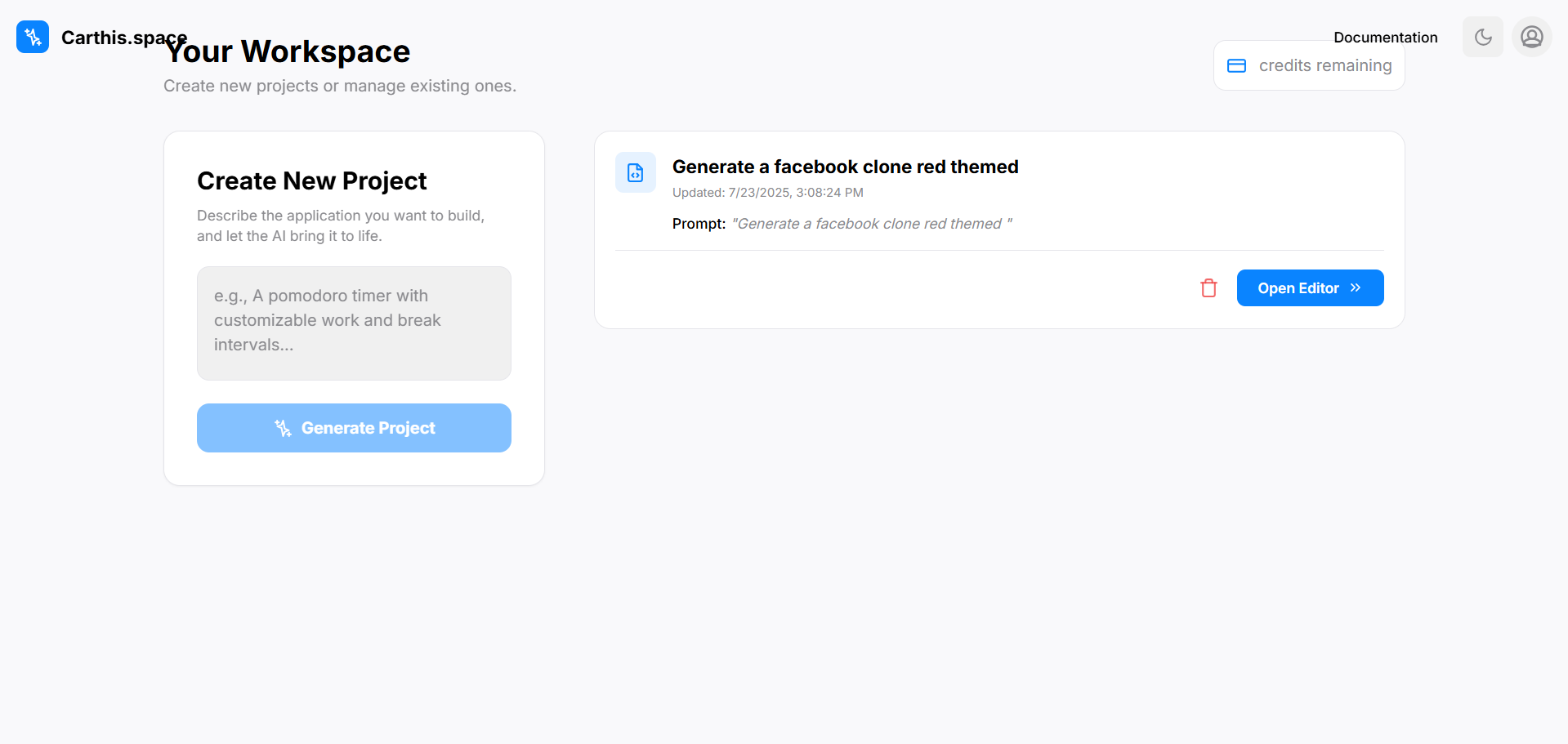Click the Carthis.space brand name
This screenshot has height=744, width=1568.
pos(124,38)
